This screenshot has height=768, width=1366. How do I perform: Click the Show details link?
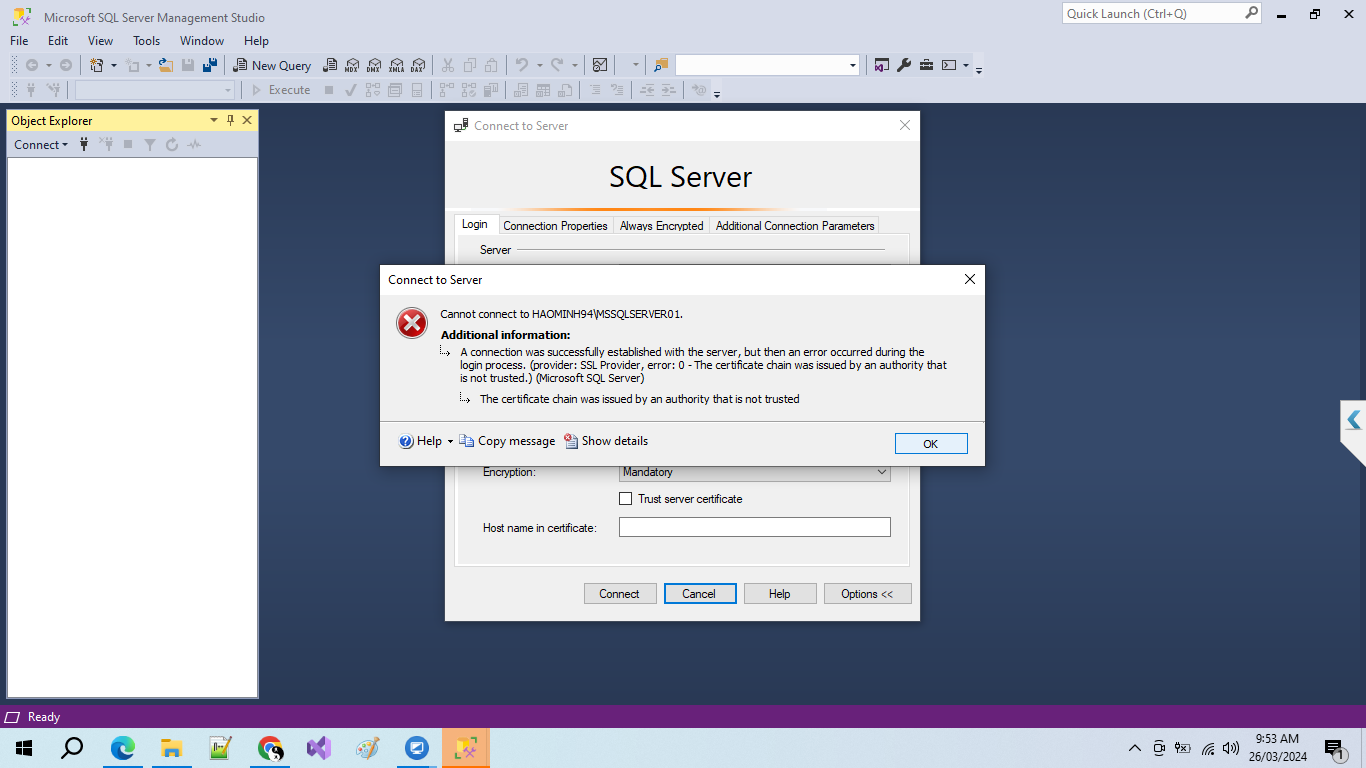point(615,441)
